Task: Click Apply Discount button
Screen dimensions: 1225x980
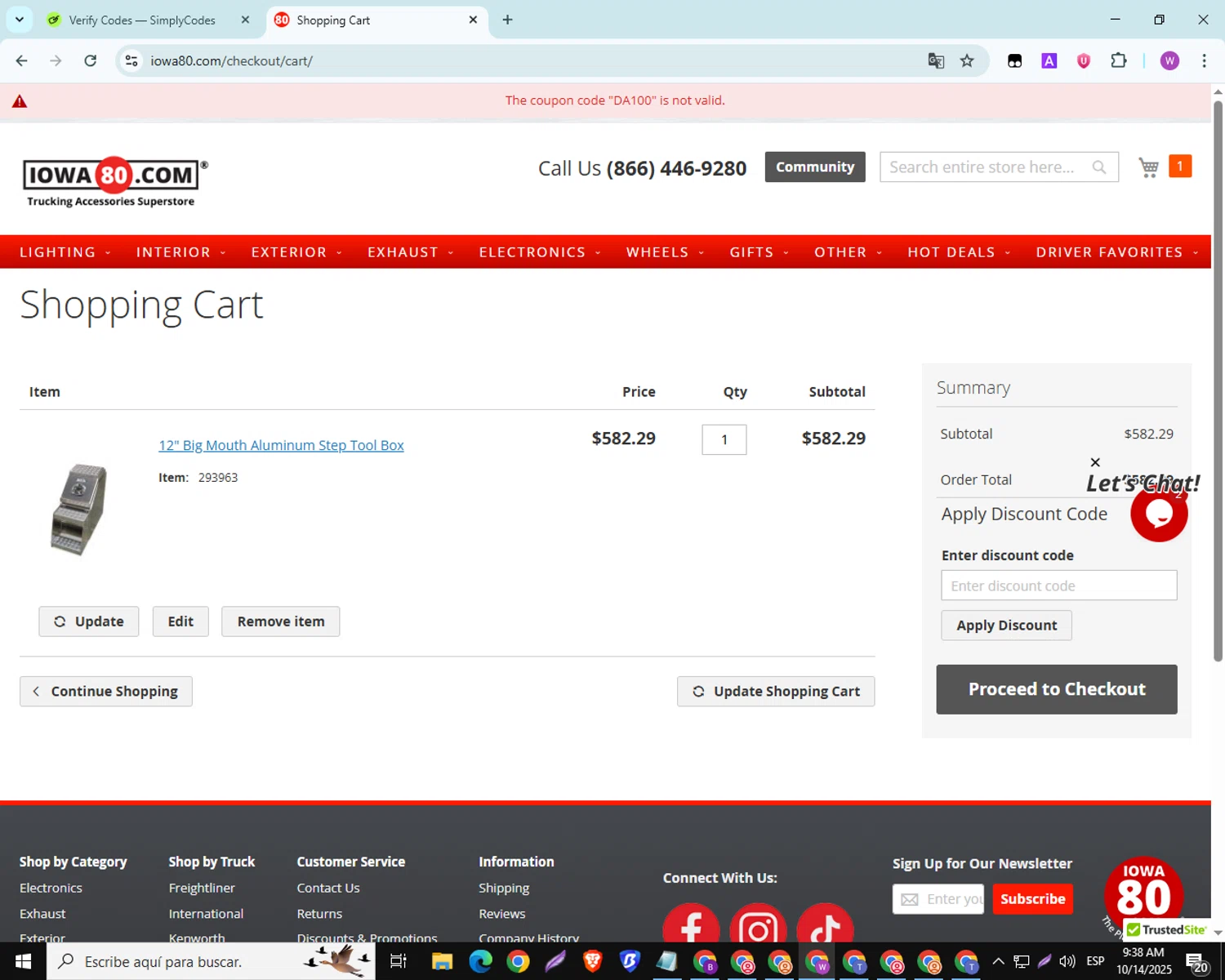Action: tap(1006, 626)
